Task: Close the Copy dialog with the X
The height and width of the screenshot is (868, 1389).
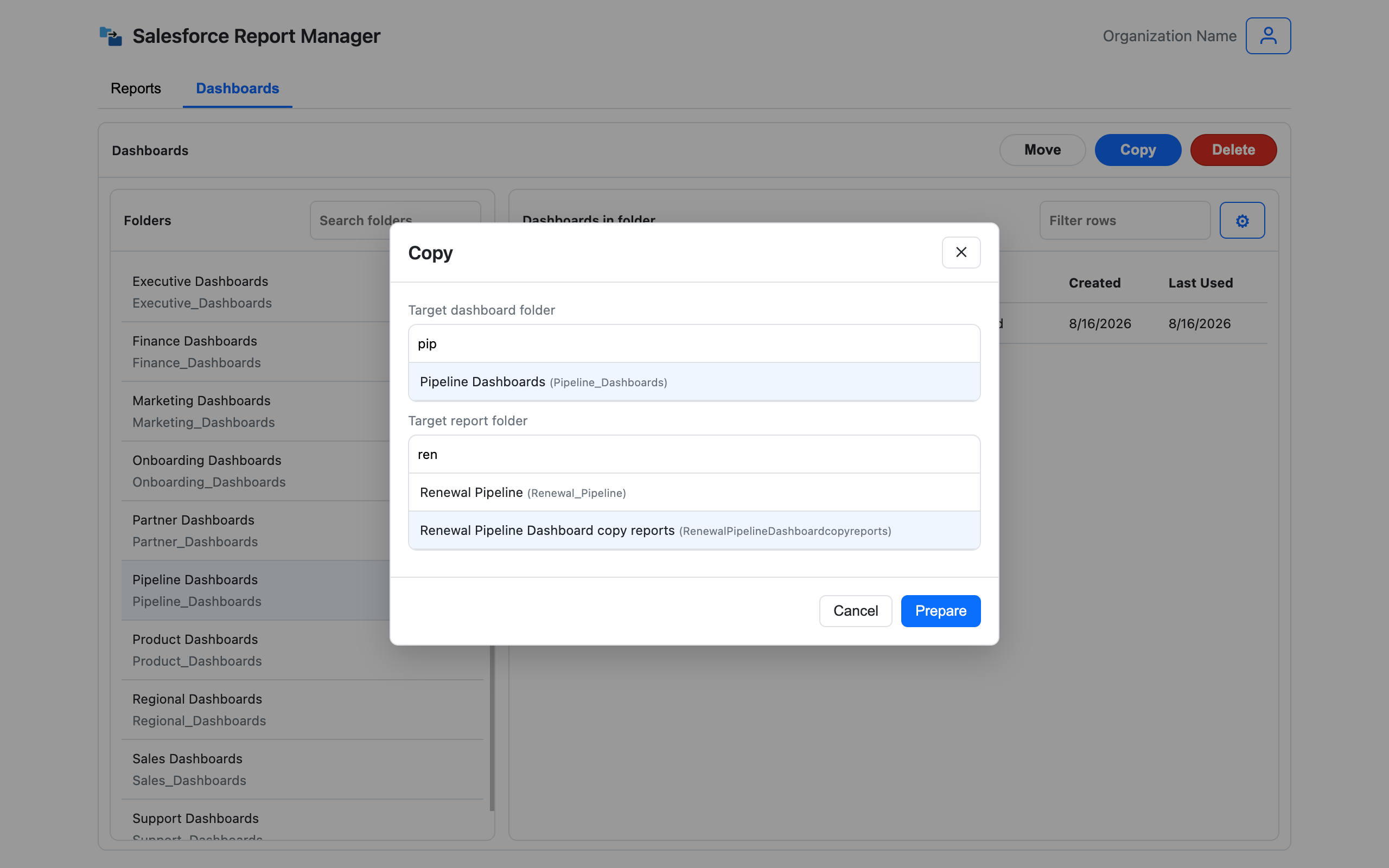Action: tap(961, 253)
